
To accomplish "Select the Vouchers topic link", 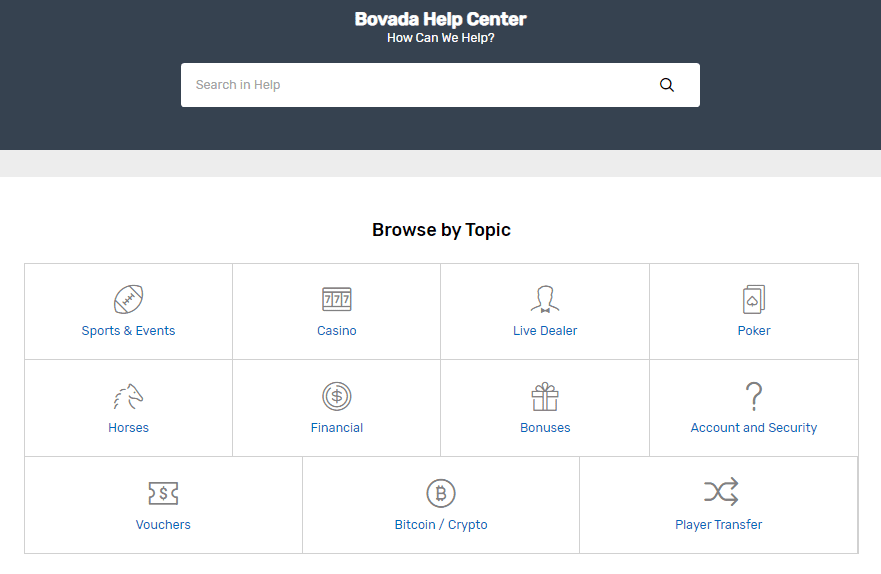I will [163, 525].
